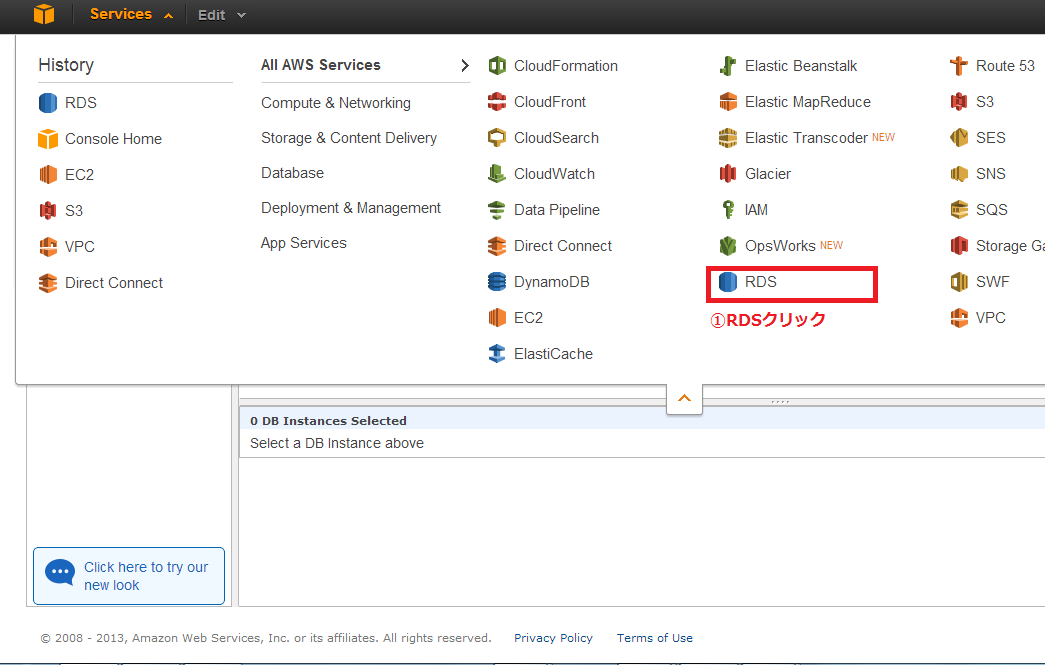1045x665 pixels.
Task: Click the Storage Gateway icon
Action: coord(959,246)
